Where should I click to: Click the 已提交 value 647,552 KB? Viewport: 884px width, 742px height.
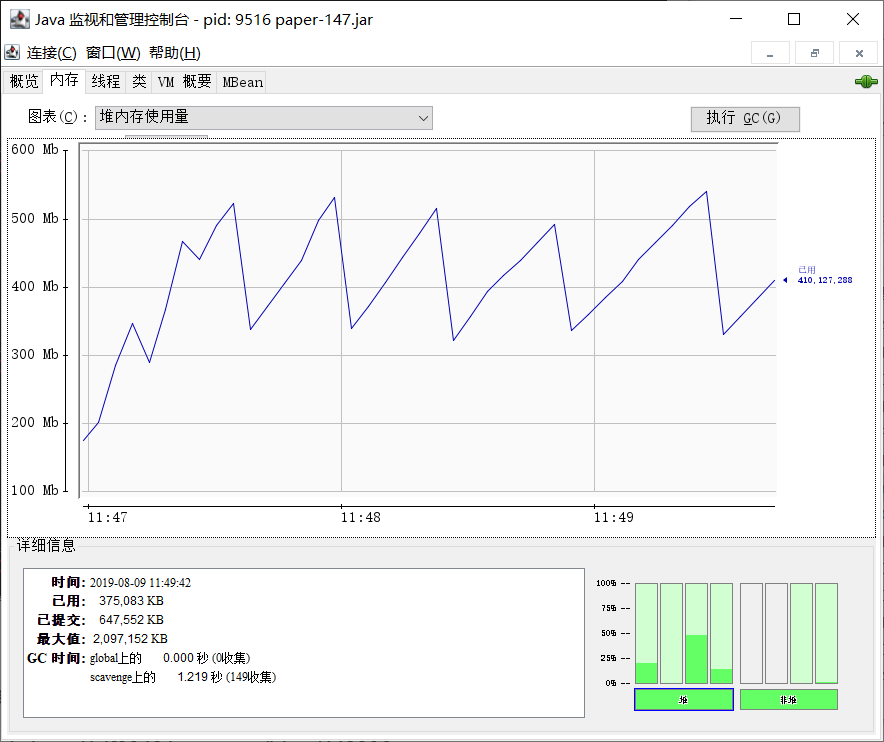(x=131, y=620)
